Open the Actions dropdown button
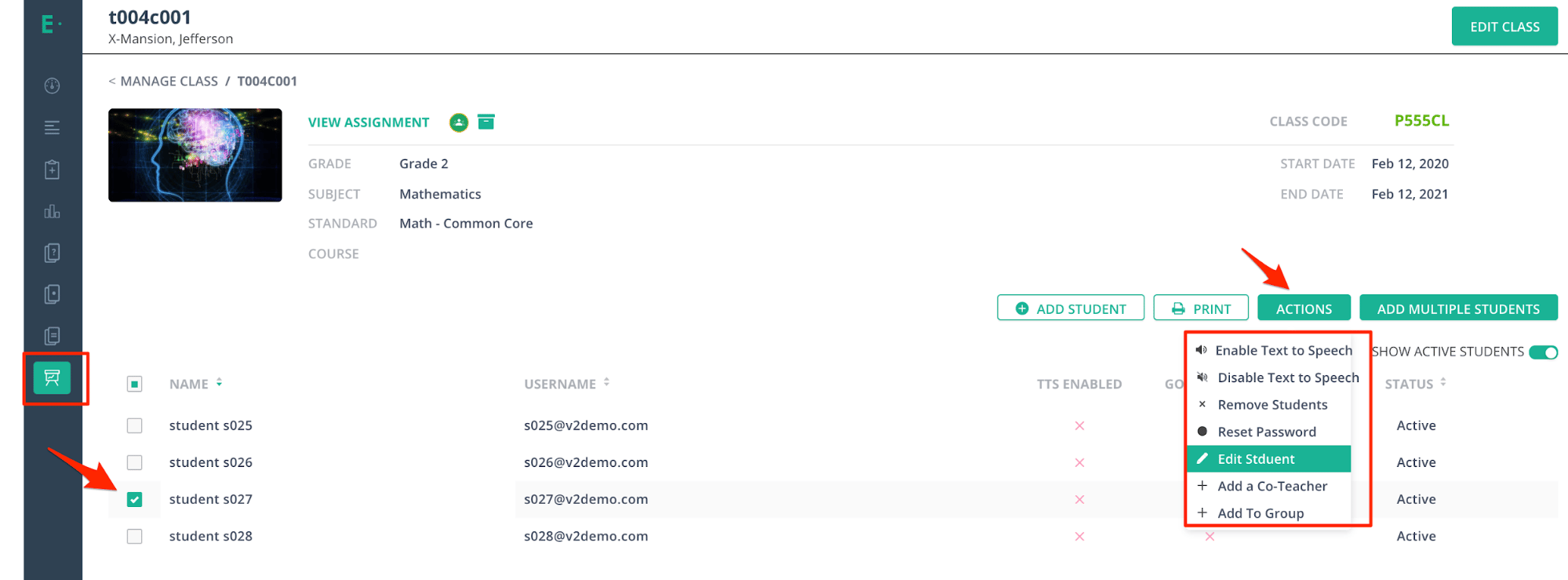 [1304, 308]
